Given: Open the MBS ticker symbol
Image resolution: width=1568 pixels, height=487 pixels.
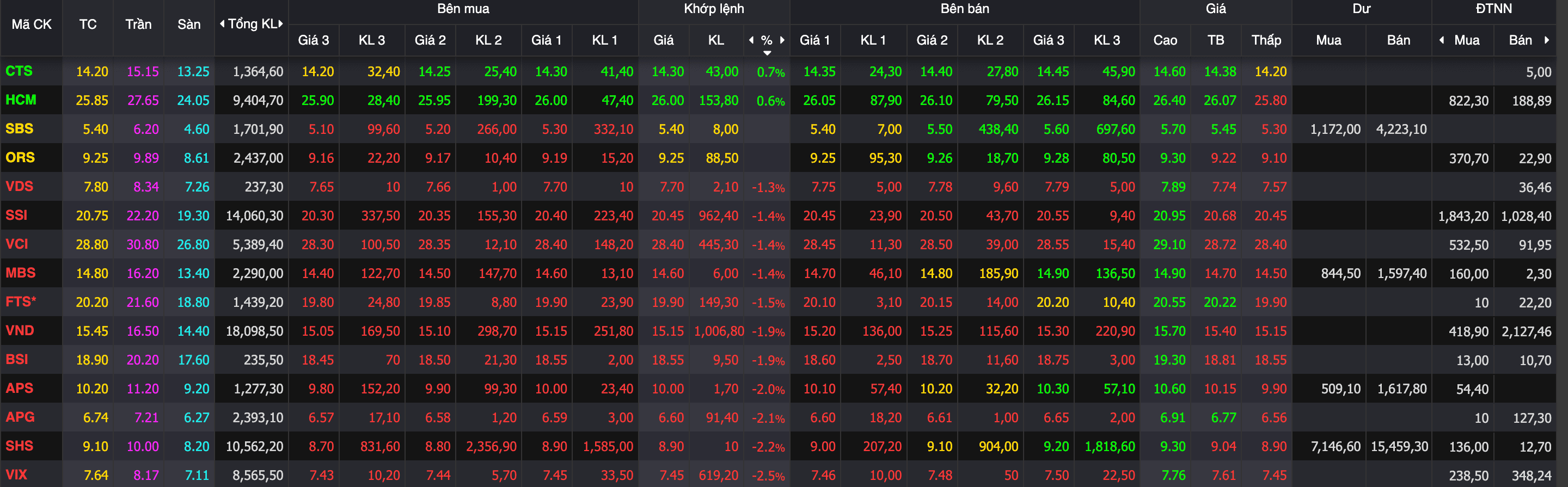Looking at the screenshot, I should pos(21,273).
